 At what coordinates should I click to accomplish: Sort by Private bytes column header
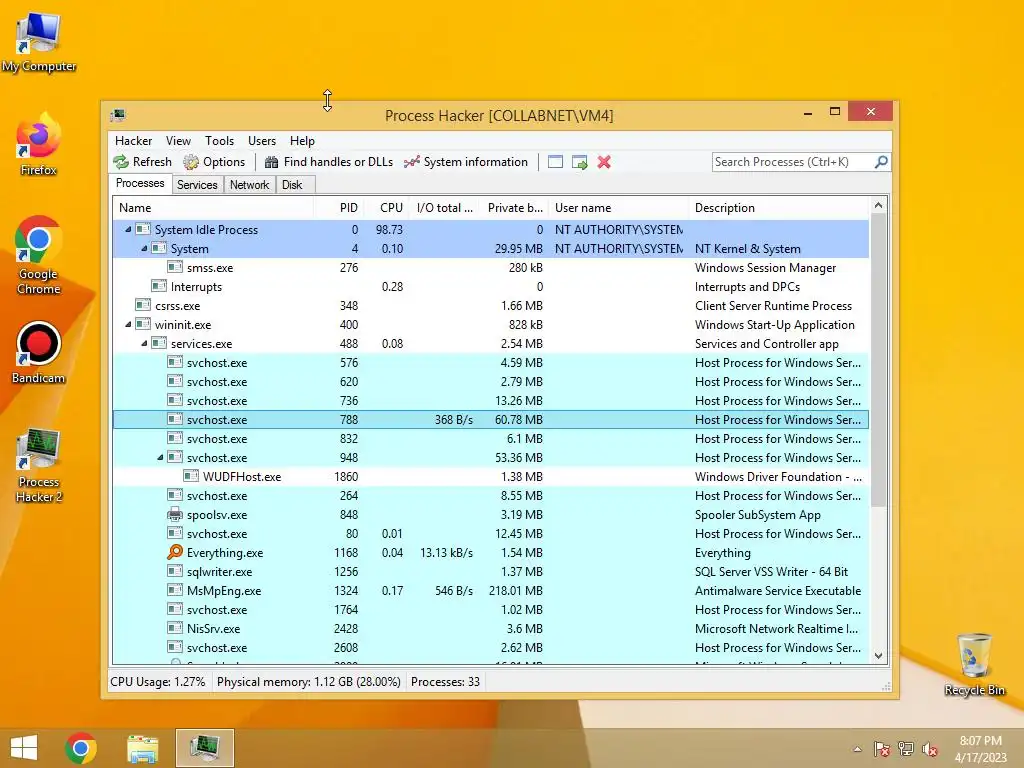coord(515,208)
